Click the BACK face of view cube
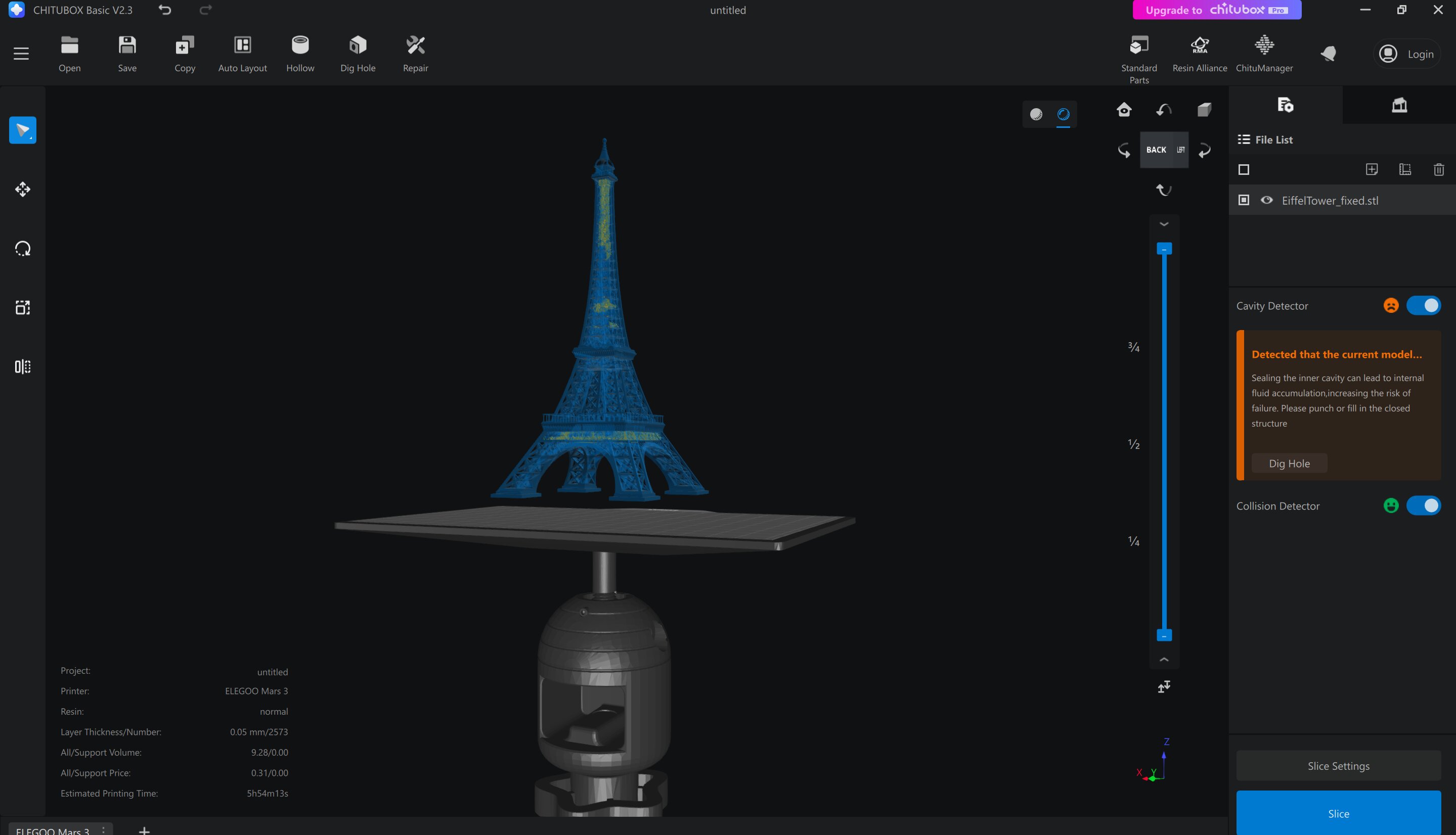1456x835 pixels. (x=1156, y=150)
